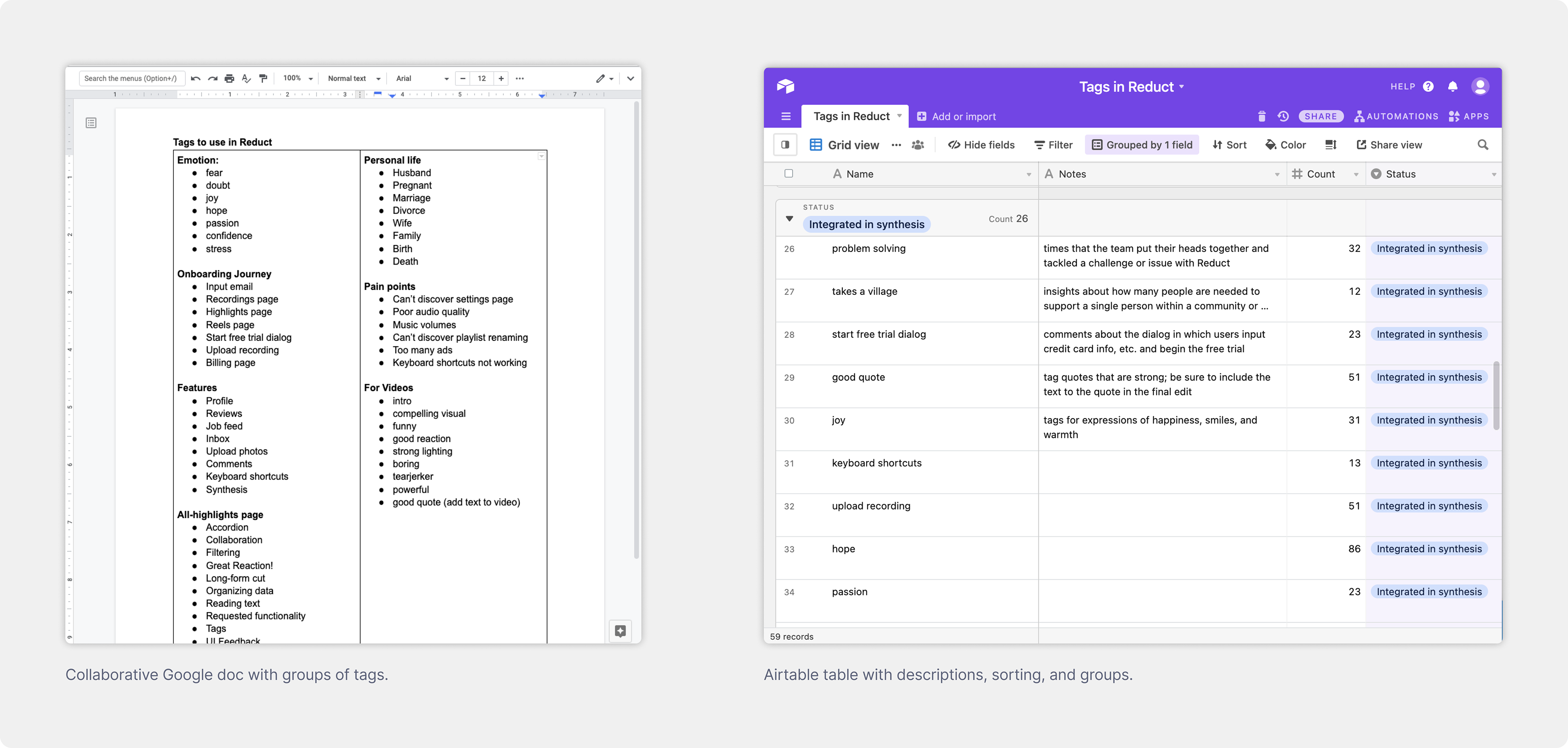Open Grid view switcher
The width and height of the screenshot is (1568, 748).
[844, 145]
